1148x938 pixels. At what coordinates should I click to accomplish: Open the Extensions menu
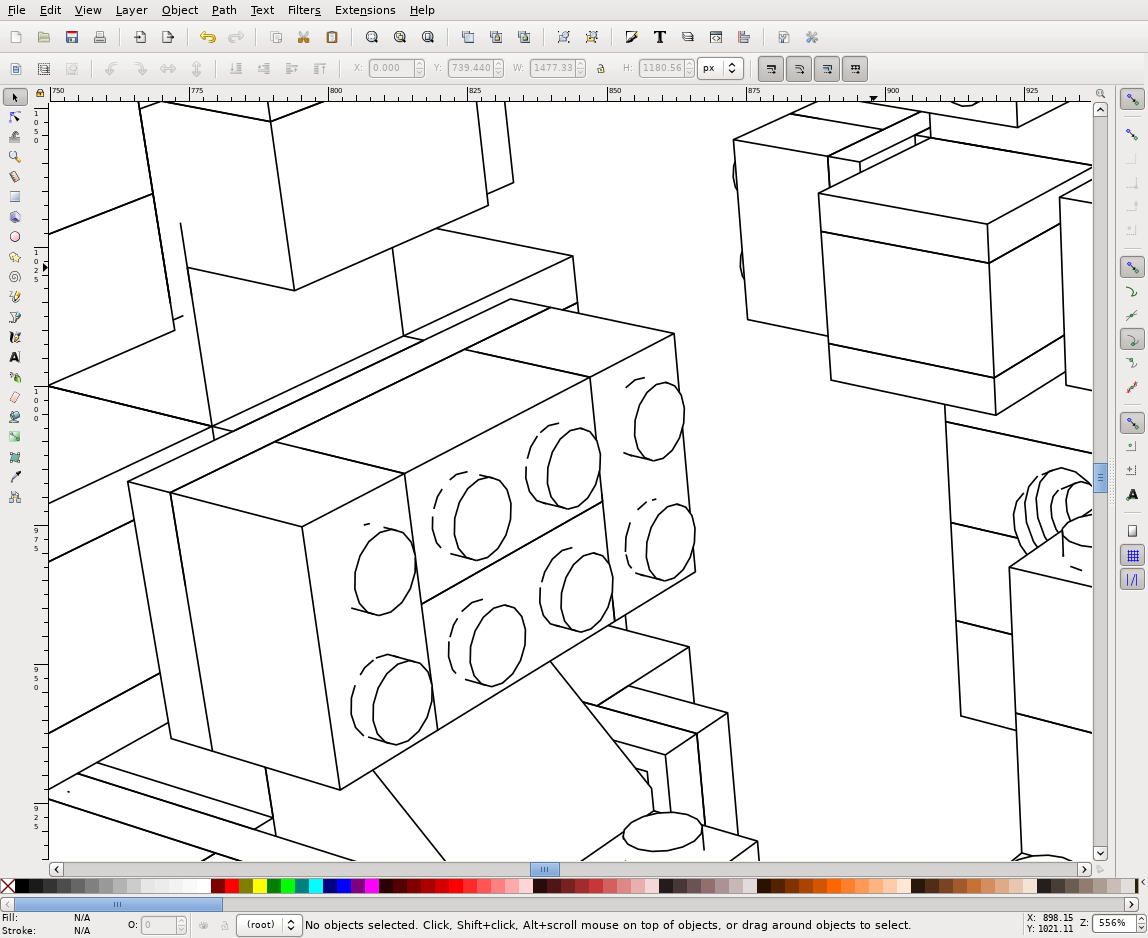[365, 10]
